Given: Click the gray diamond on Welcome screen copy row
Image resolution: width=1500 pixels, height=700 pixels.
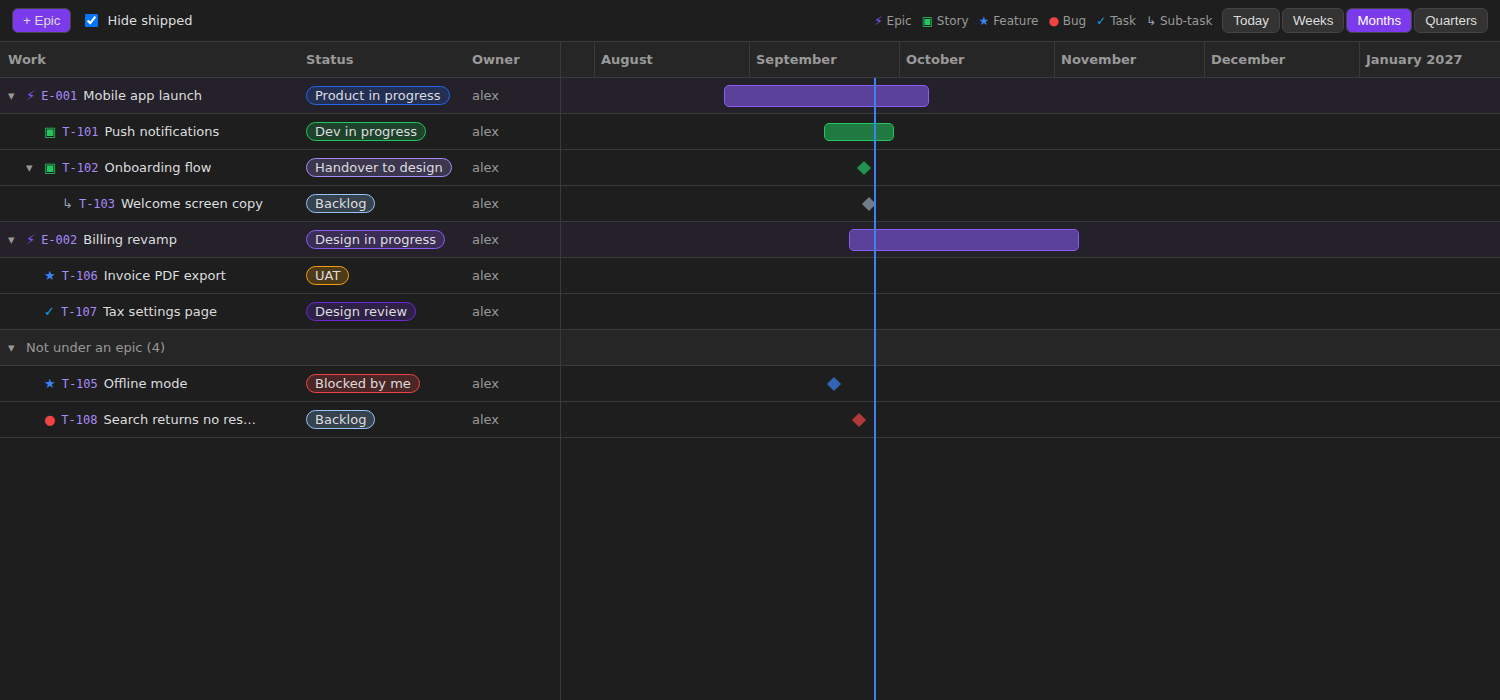Looking at the screenshot, I should [x=868, y=204].
